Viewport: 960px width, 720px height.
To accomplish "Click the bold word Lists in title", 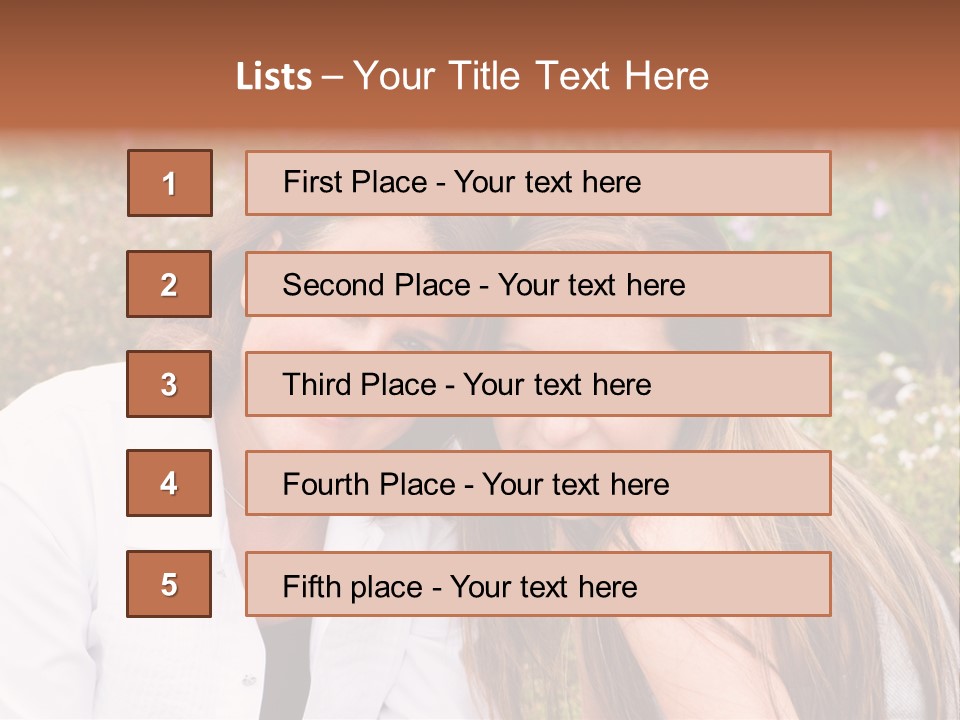I will (x=274, y=76).
